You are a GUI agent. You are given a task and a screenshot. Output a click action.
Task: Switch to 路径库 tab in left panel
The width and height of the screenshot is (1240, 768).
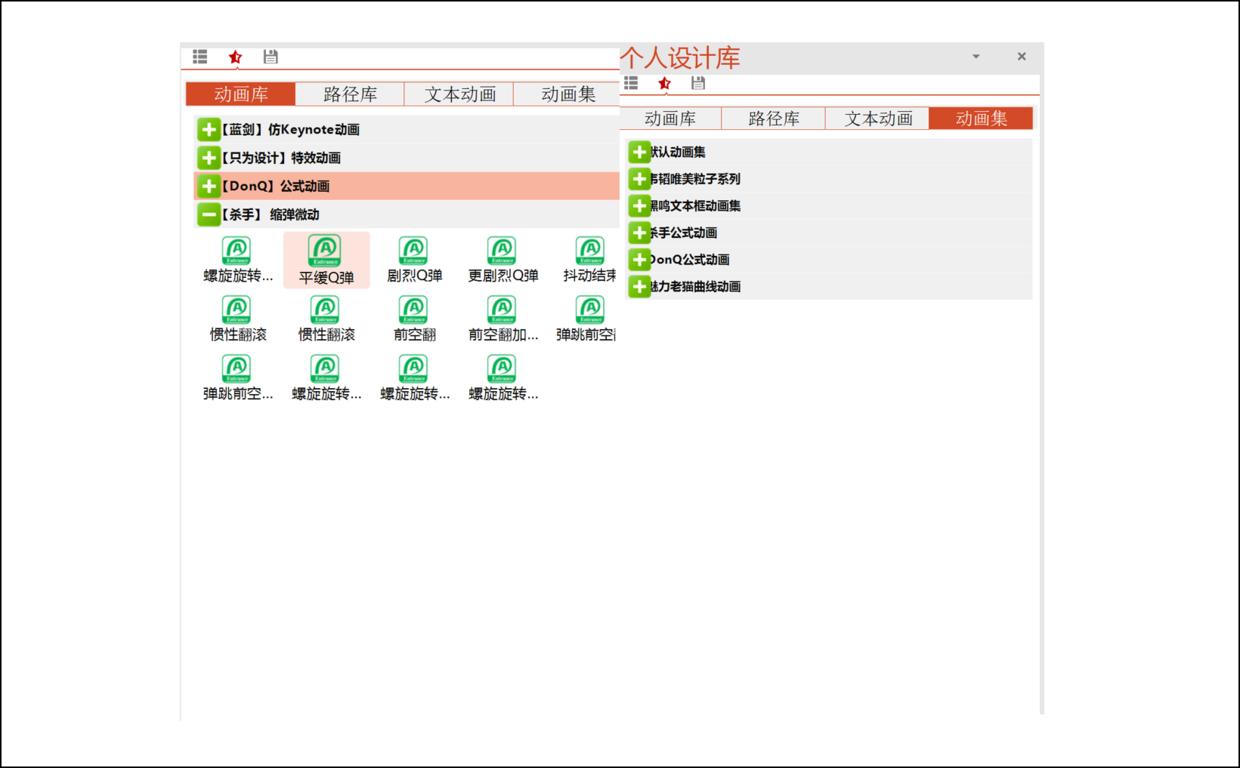click(350, 94)
